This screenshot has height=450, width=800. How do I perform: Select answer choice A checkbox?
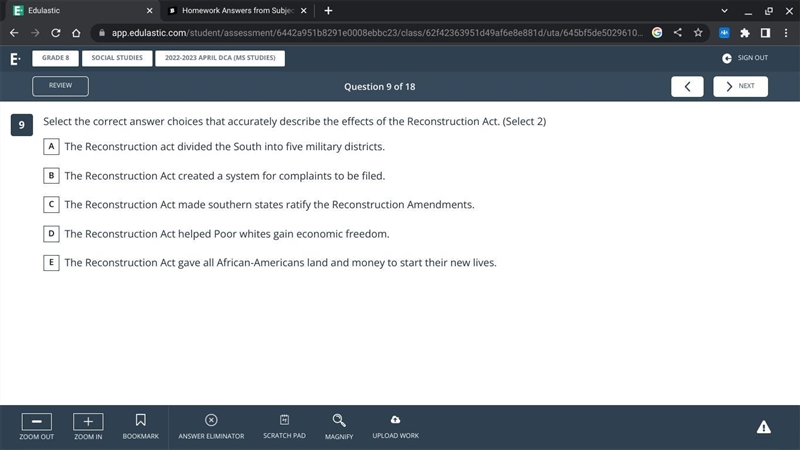(51, 146)
